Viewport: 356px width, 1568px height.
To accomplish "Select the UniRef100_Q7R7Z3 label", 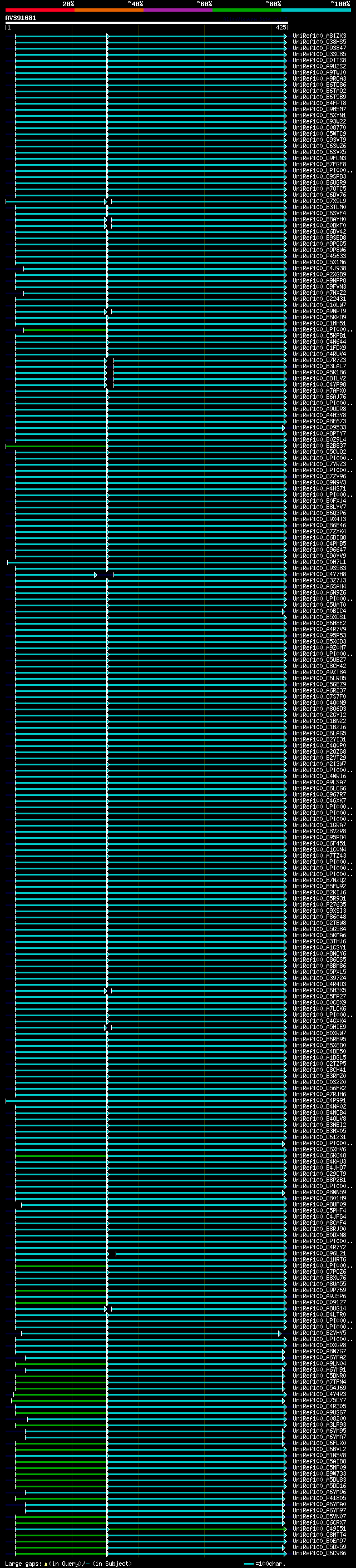I will [319, 360].
